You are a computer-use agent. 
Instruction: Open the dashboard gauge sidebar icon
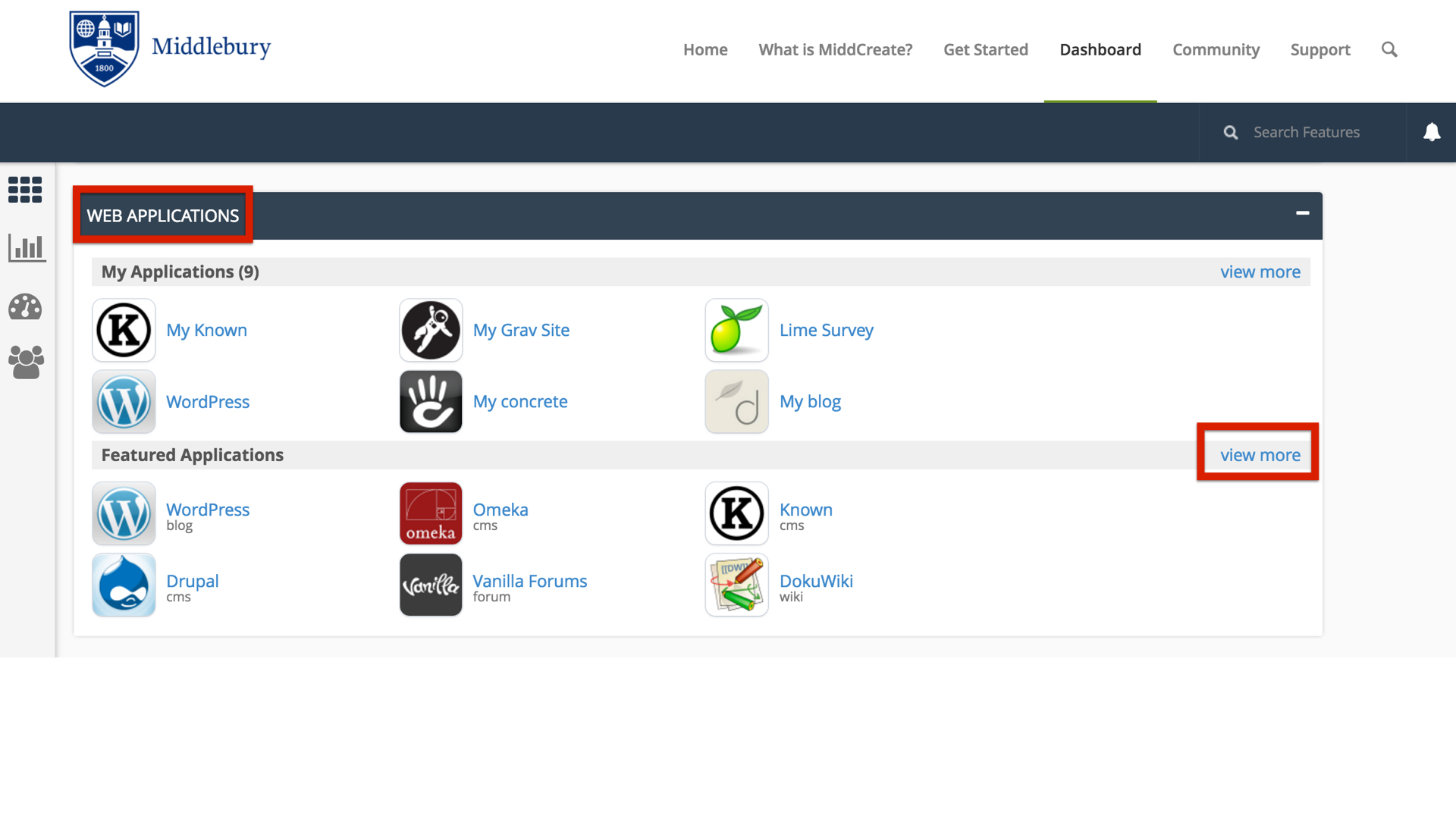pyautogui.click(x=25, y=307)
